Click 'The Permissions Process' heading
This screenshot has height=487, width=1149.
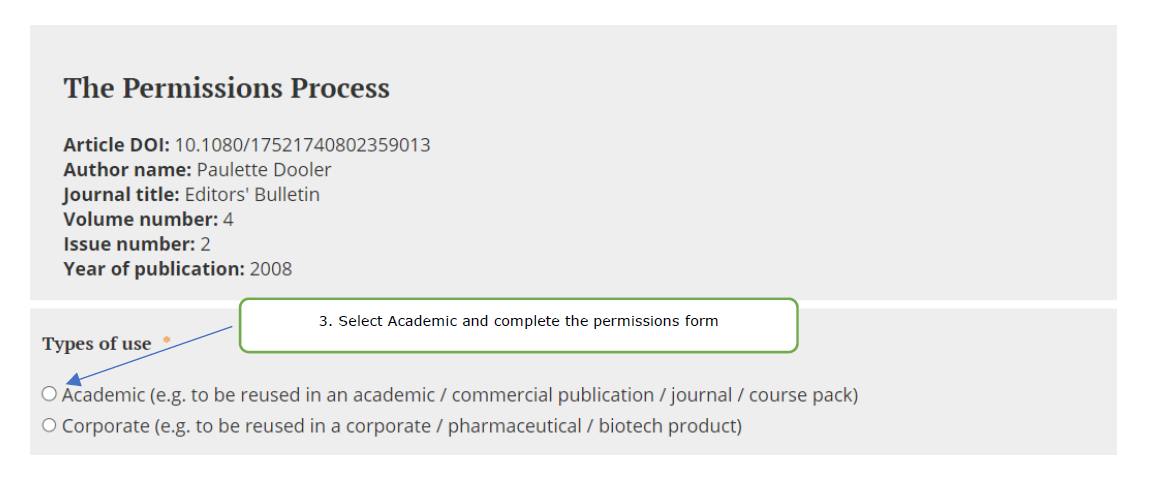pyautogui.click(x=226, y=88)
